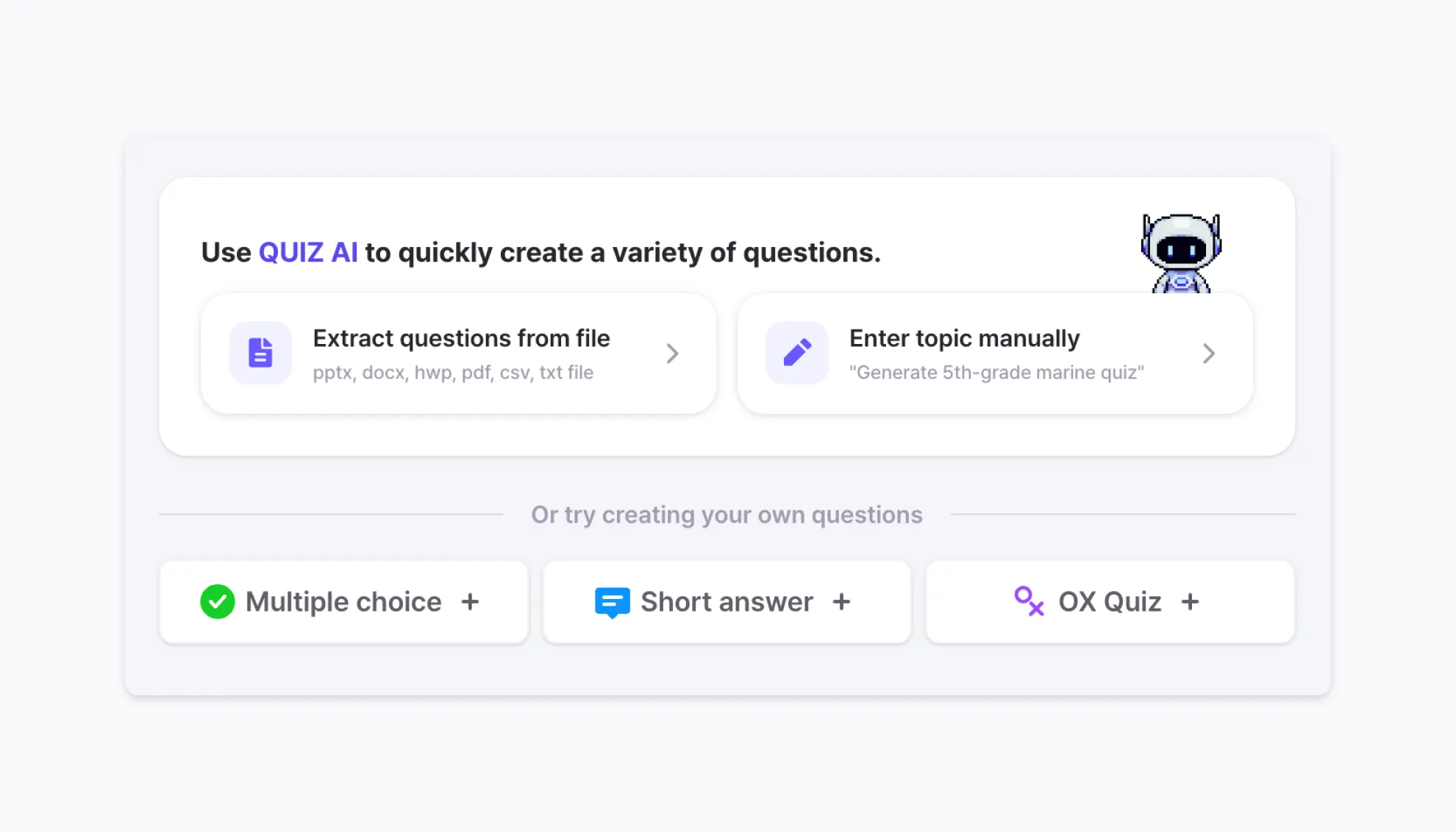The width and height of the screenshot is (1456, 832).
Task: Click "Or try creating your own questions" label
Action: (727, 514)
